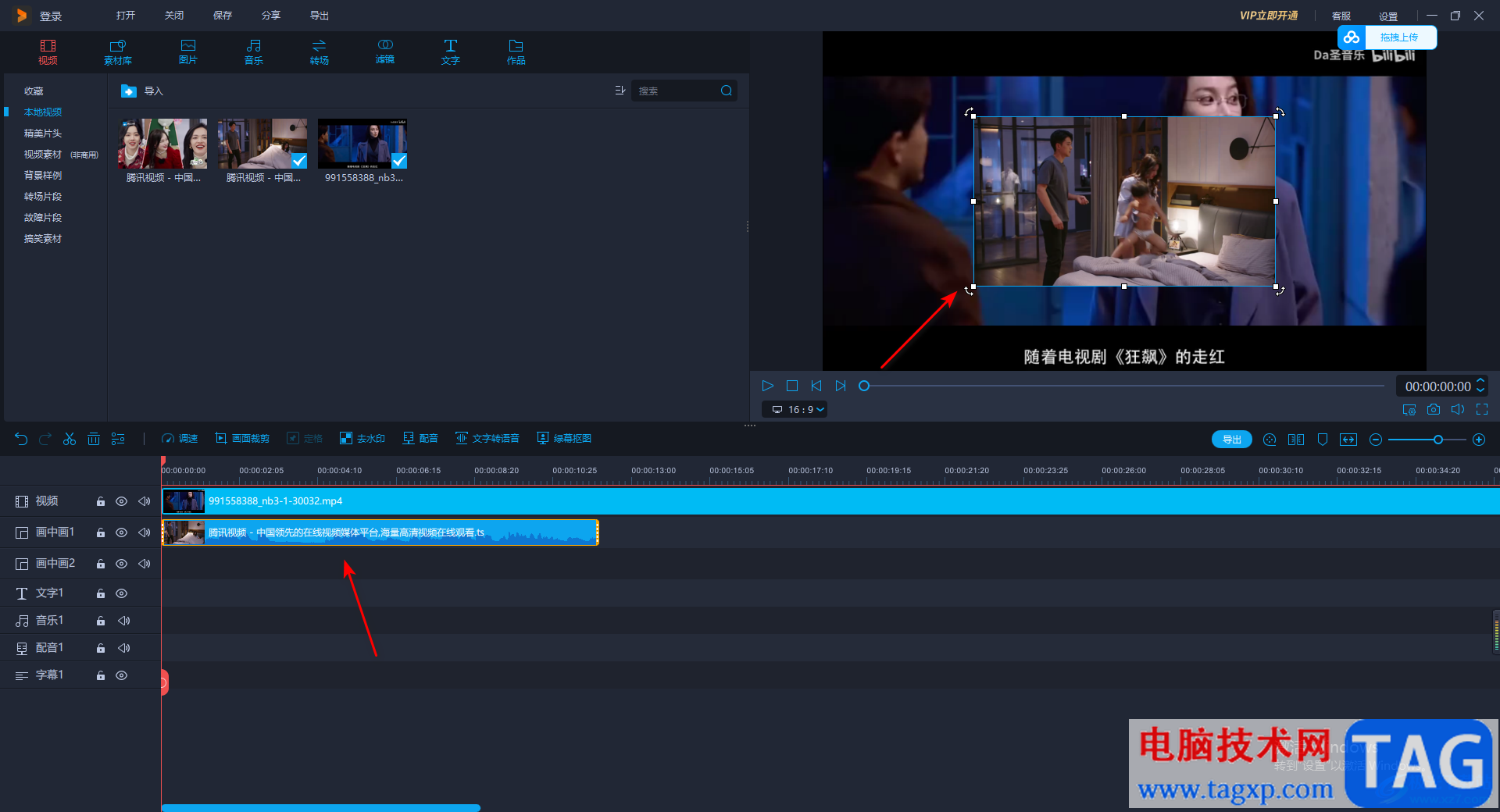
Task: Select the 画面裁剪 crop tool
Action: pos(242,439)
